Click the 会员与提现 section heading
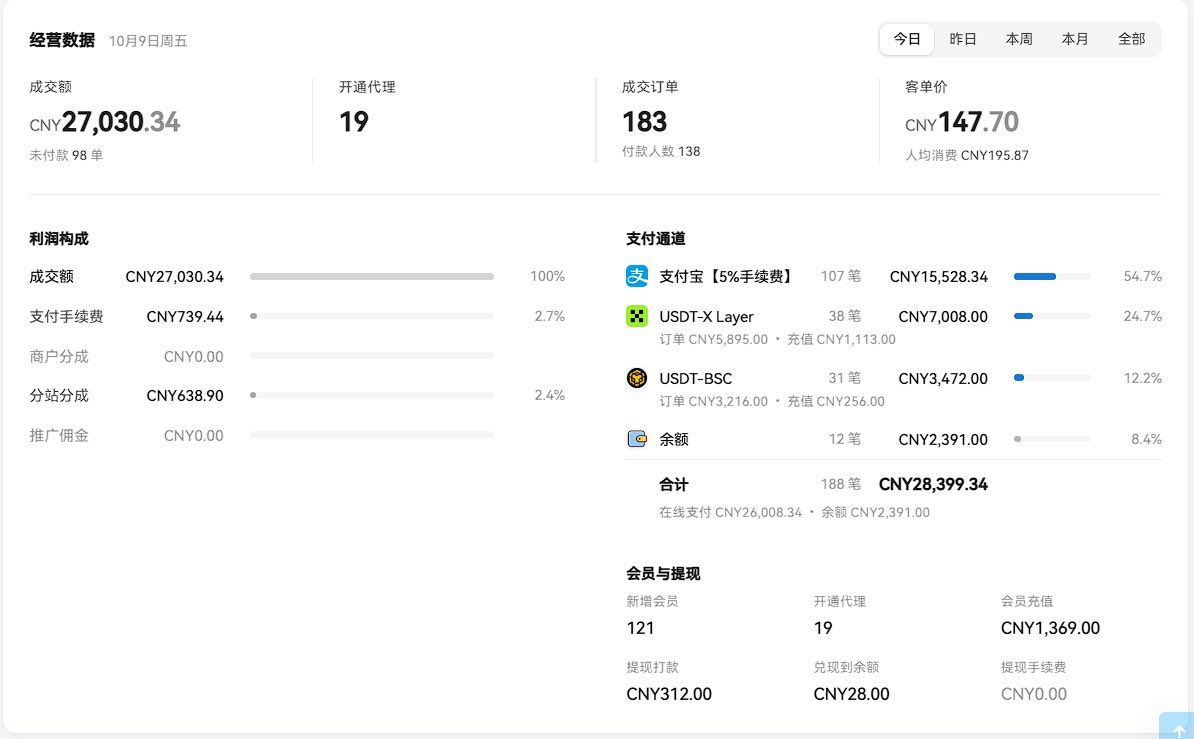Image resolution: width=1194 pixels, height=739 pixels. 663,574
